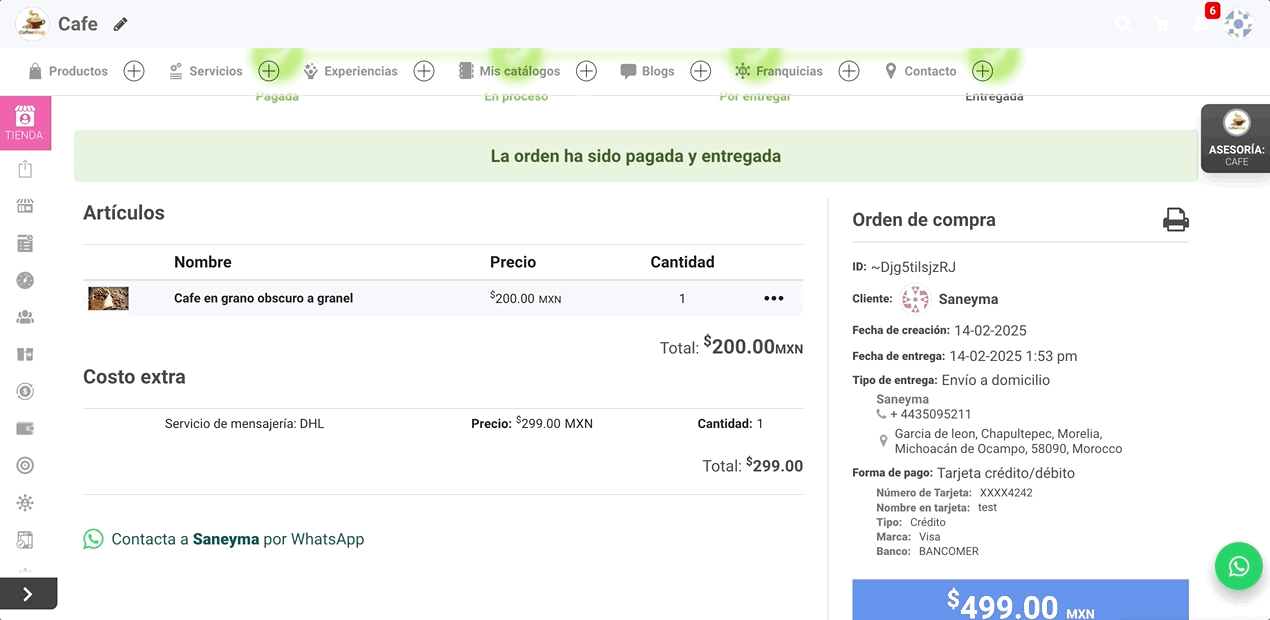This screenshot has width=1270, height=620.
Task: Toggle the En proceso order status
Action: pyautogui.click(x=516, y=96)
